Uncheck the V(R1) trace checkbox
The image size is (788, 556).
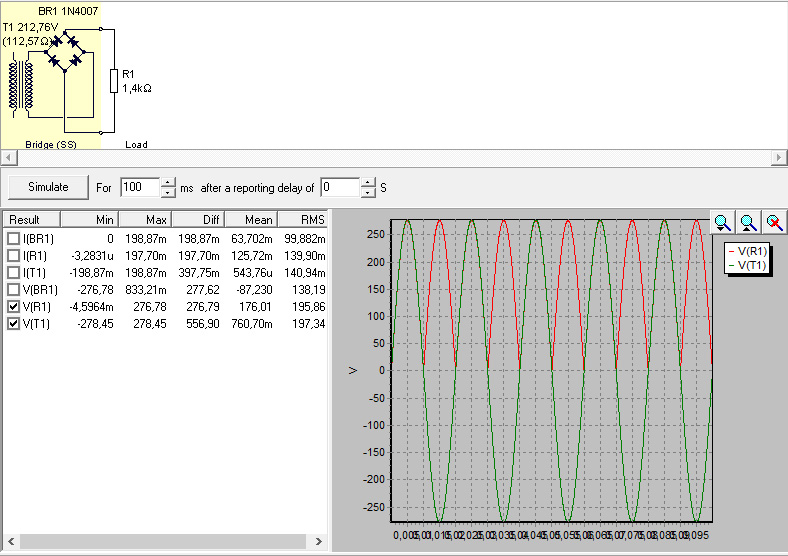point(14,307)
